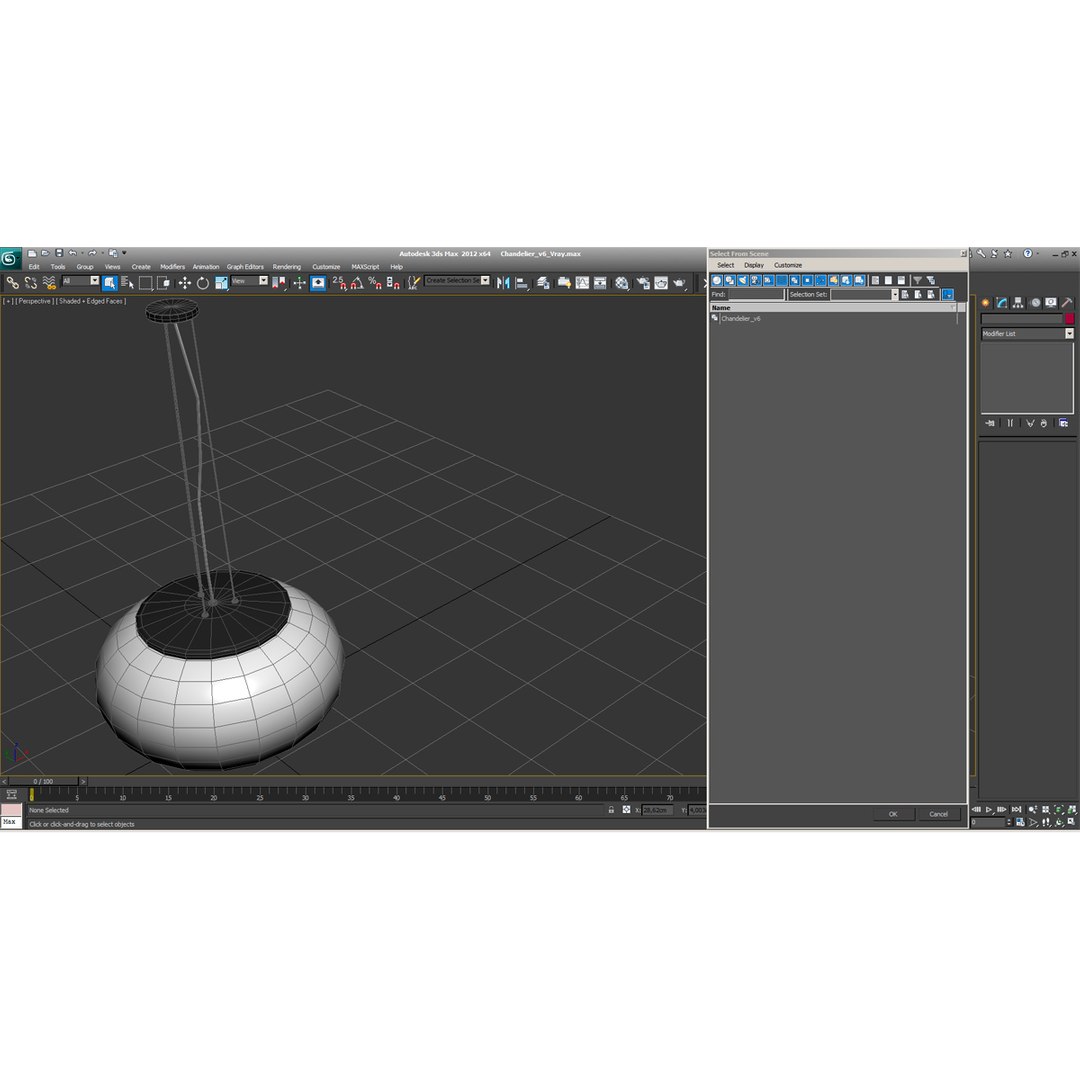Viewport: 1080px width, 1080px height.
Task: Open the Modifiers menu
Action: click(172, 267)
